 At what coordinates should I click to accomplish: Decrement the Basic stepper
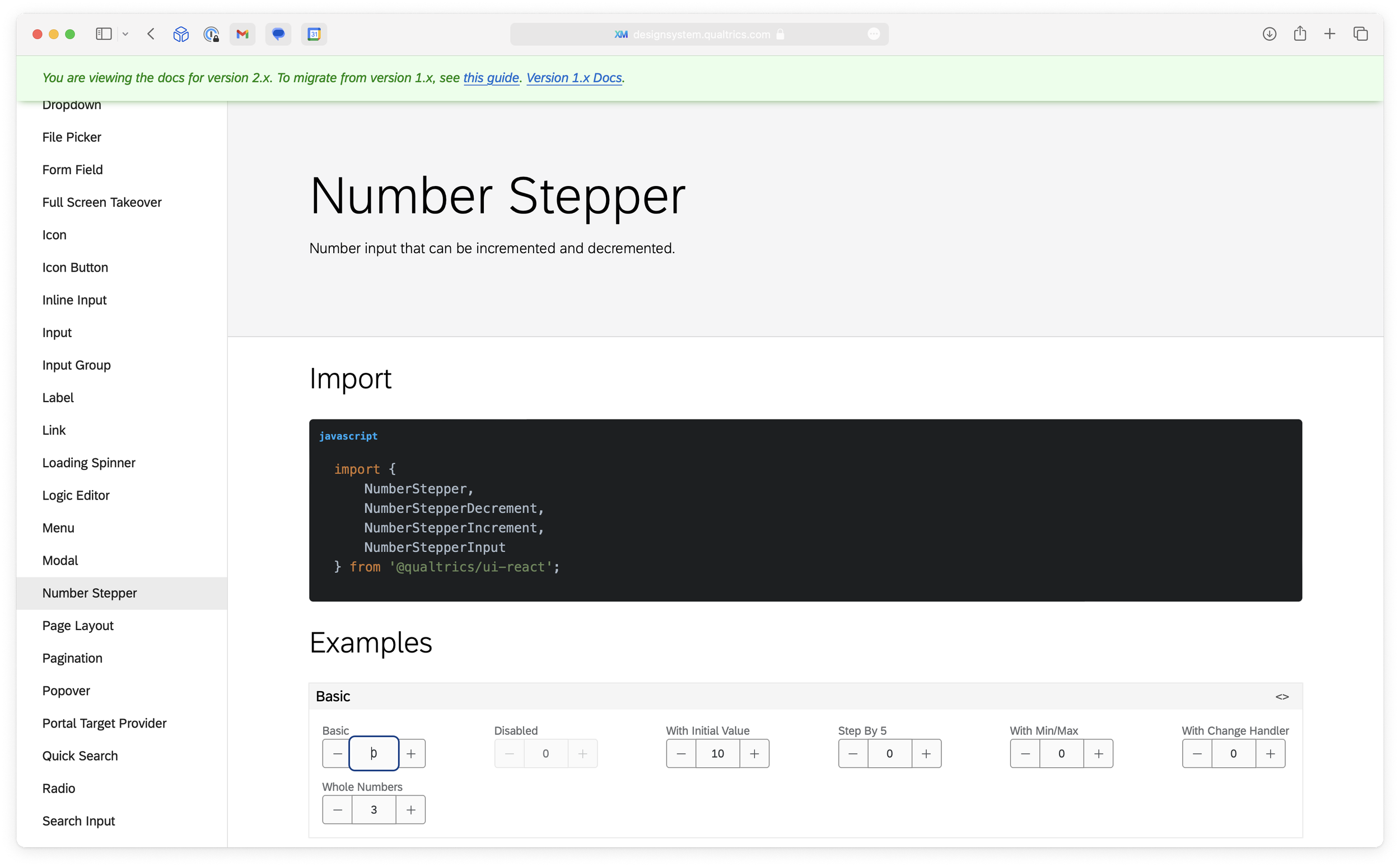click(x=337, y=753)
